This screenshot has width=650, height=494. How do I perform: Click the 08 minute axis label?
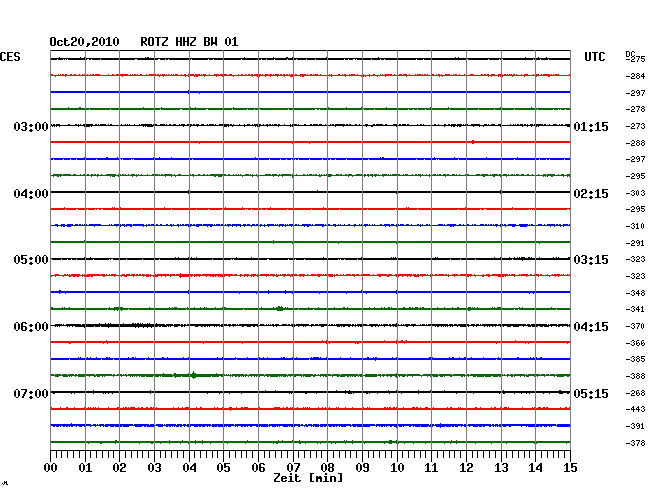[x=327, y=468]
